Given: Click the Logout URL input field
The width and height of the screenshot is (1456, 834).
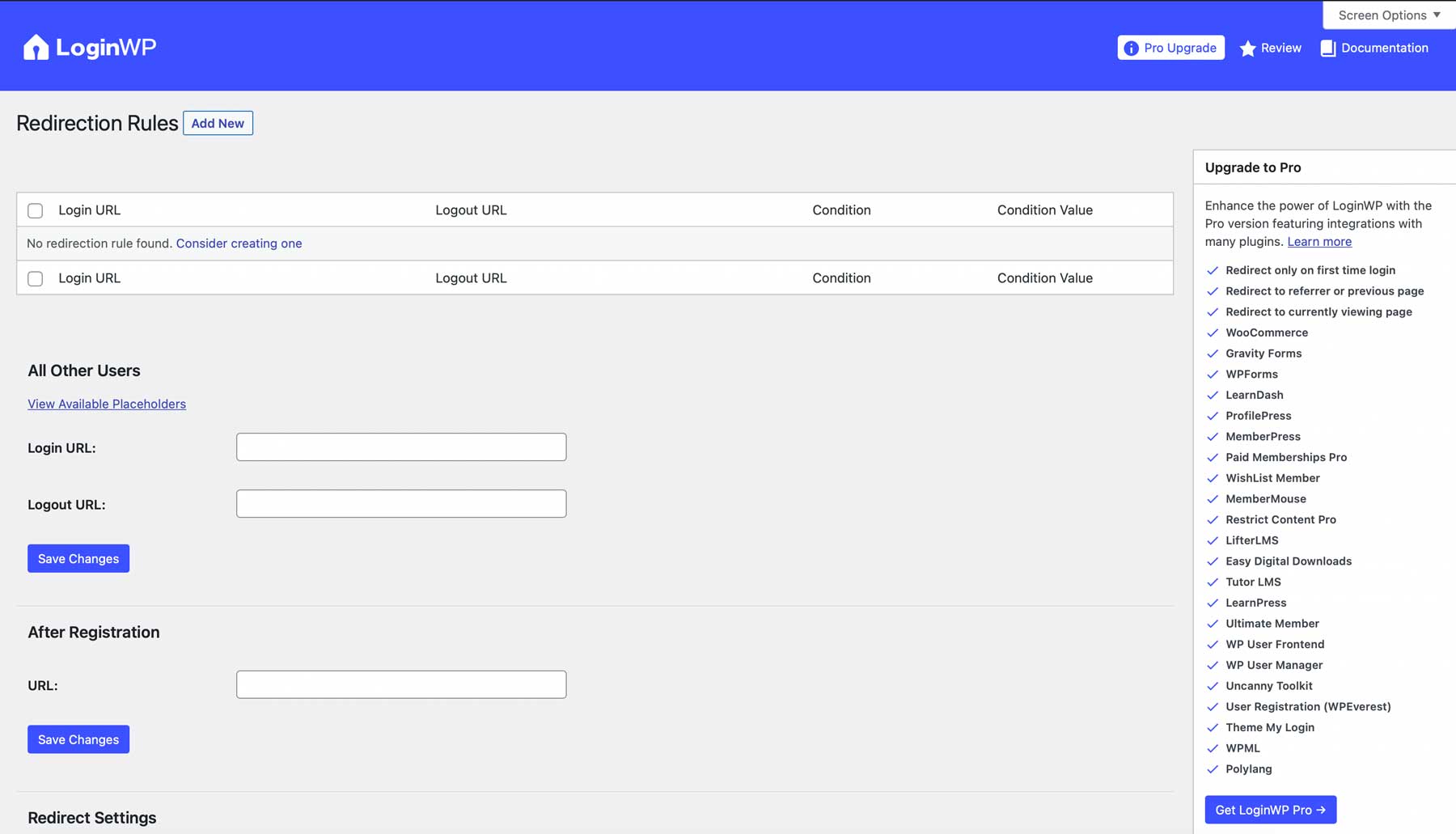Looking at the screenshot, I should tap(400, 503).
